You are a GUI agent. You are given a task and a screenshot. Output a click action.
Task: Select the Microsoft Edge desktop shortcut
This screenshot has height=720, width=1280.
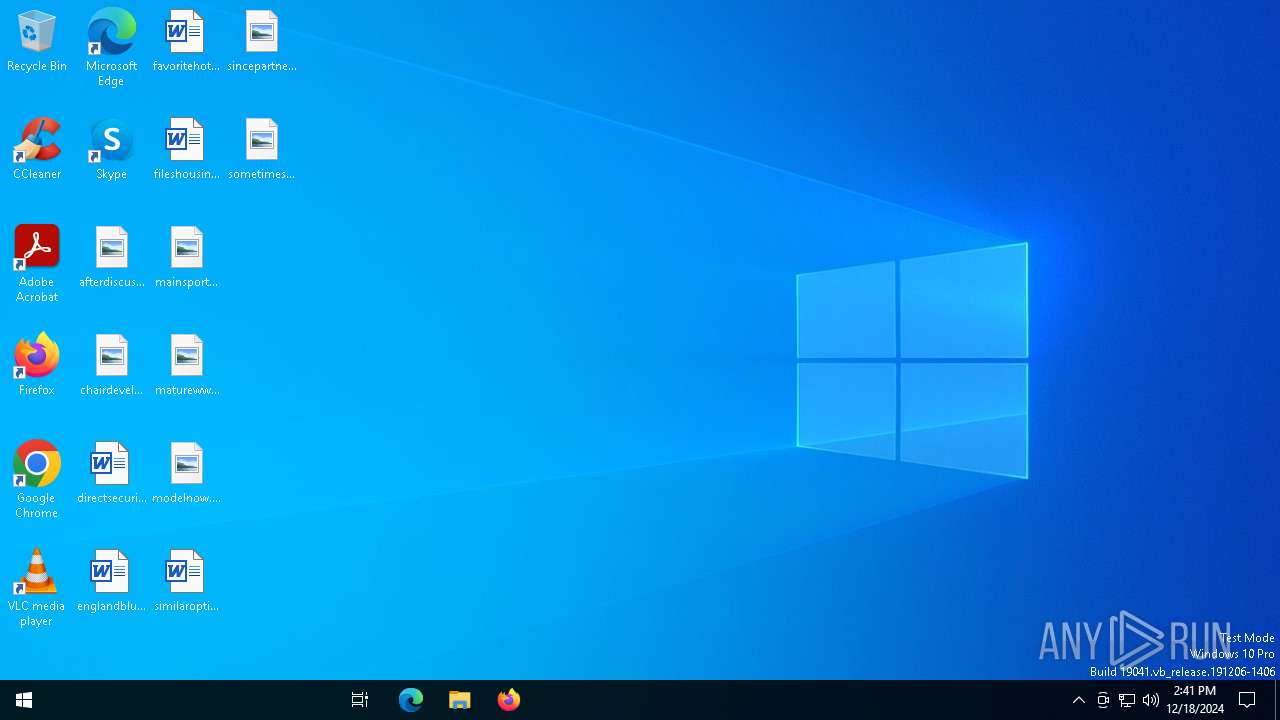111,48
